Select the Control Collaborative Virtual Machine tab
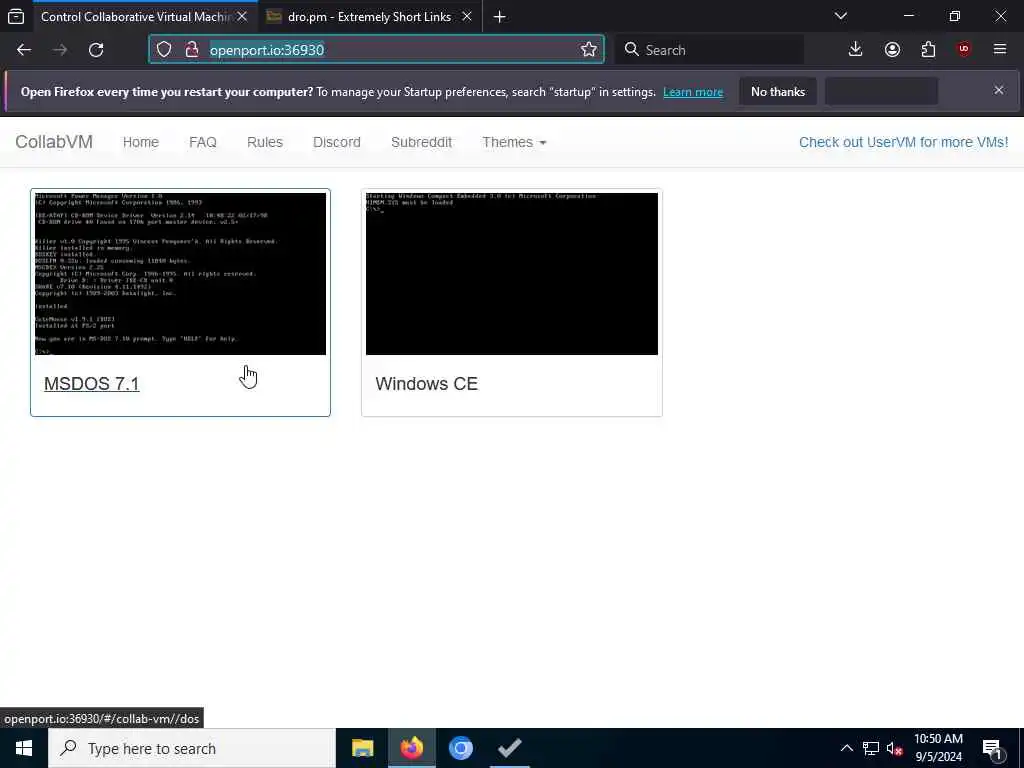This screenshot has height=768, width=1024. click(134, 17)
